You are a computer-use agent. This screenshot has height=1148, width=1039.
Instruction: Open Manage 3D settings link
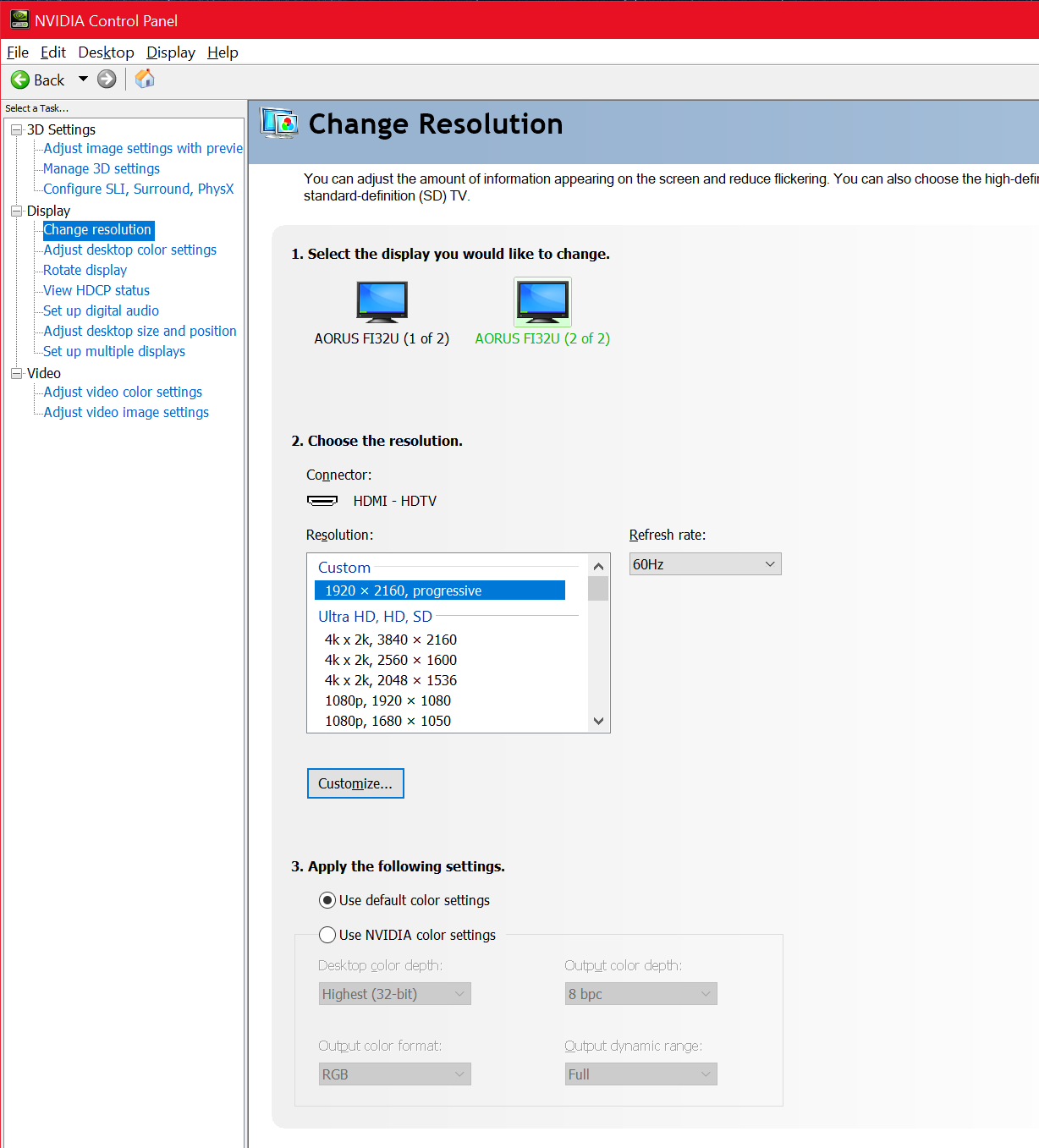pyautogui.click(x=102, y=168)
